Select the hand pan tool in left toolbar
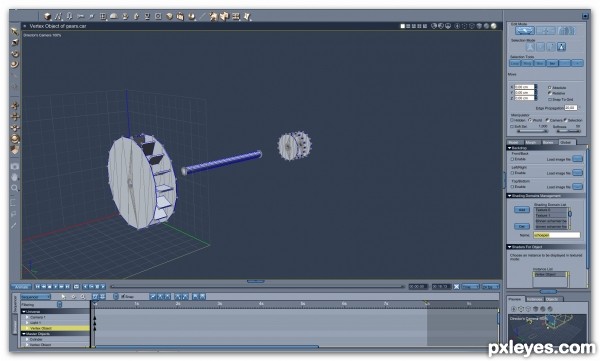 [x=15, y=177]
